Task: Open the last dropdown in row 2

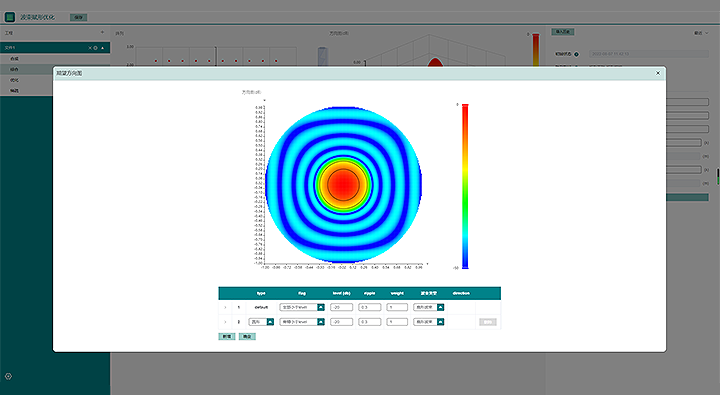Action: 428,322
